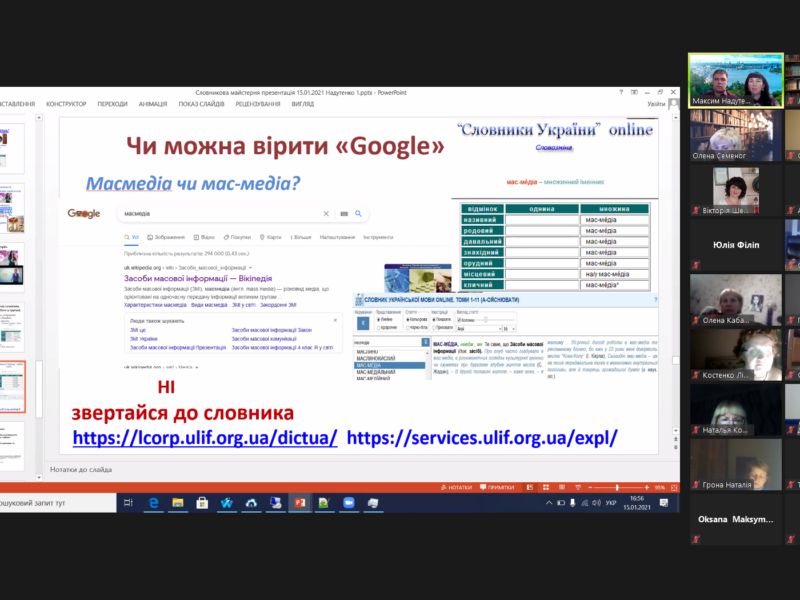Open File Explorer from the taskbar
This screenshot has width=800, height=600.
[x=178, y=502]
